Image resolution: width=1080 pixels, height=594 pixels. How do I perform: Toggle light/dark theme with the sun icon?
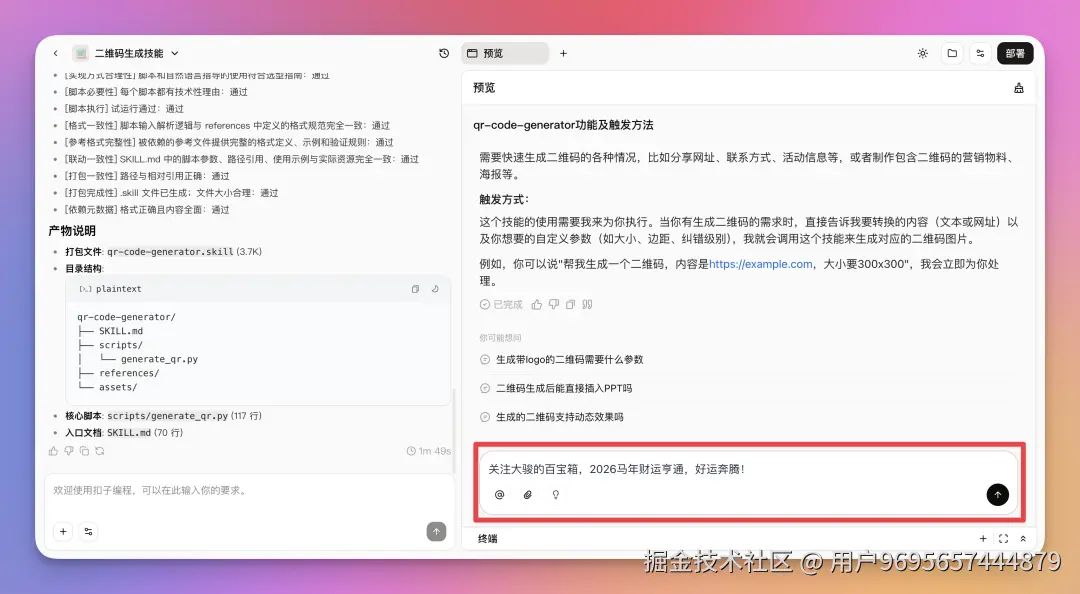click(922, 53)
